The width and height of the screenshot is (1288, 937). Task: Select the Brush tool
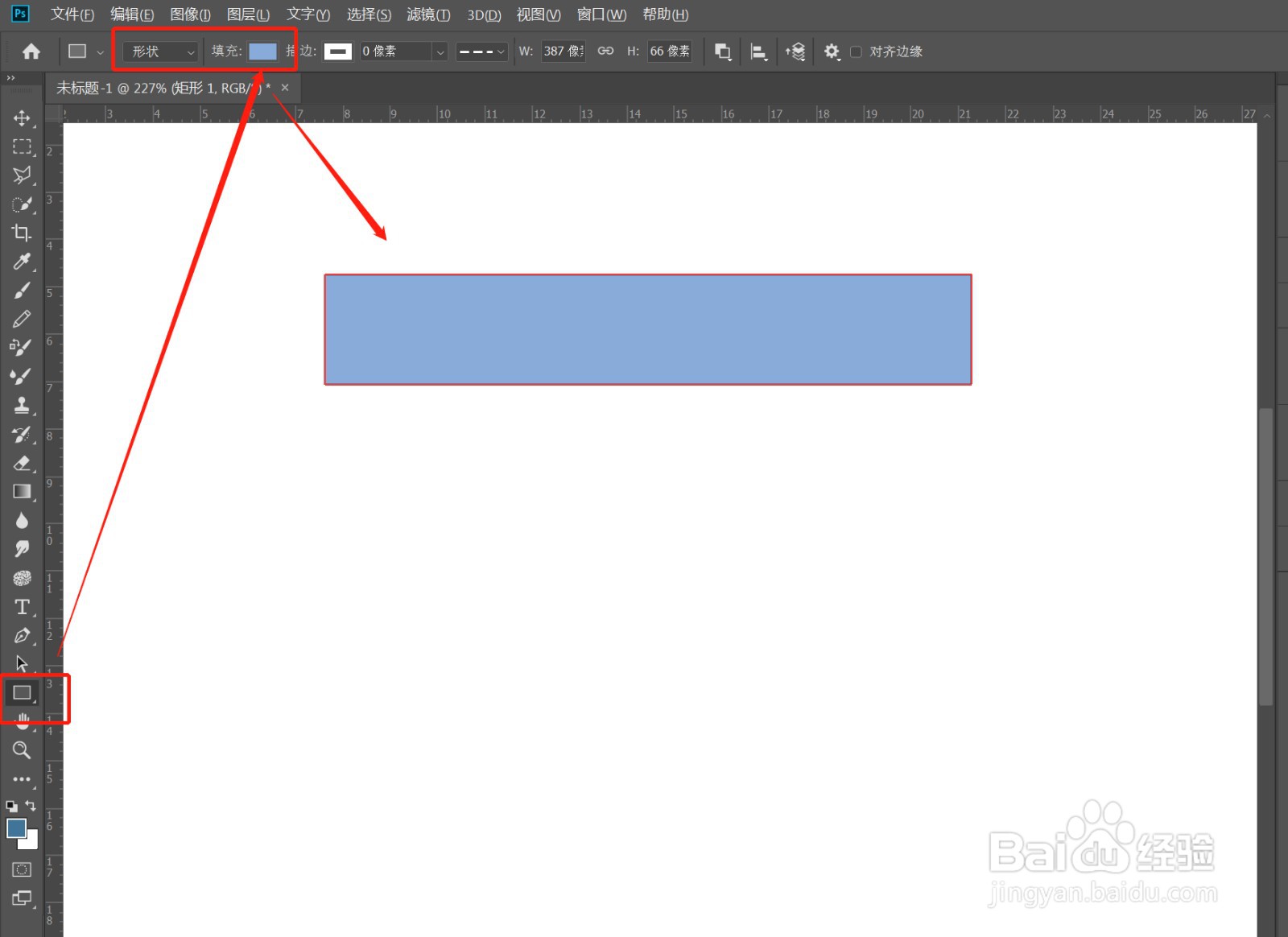[x=22, y=291]
